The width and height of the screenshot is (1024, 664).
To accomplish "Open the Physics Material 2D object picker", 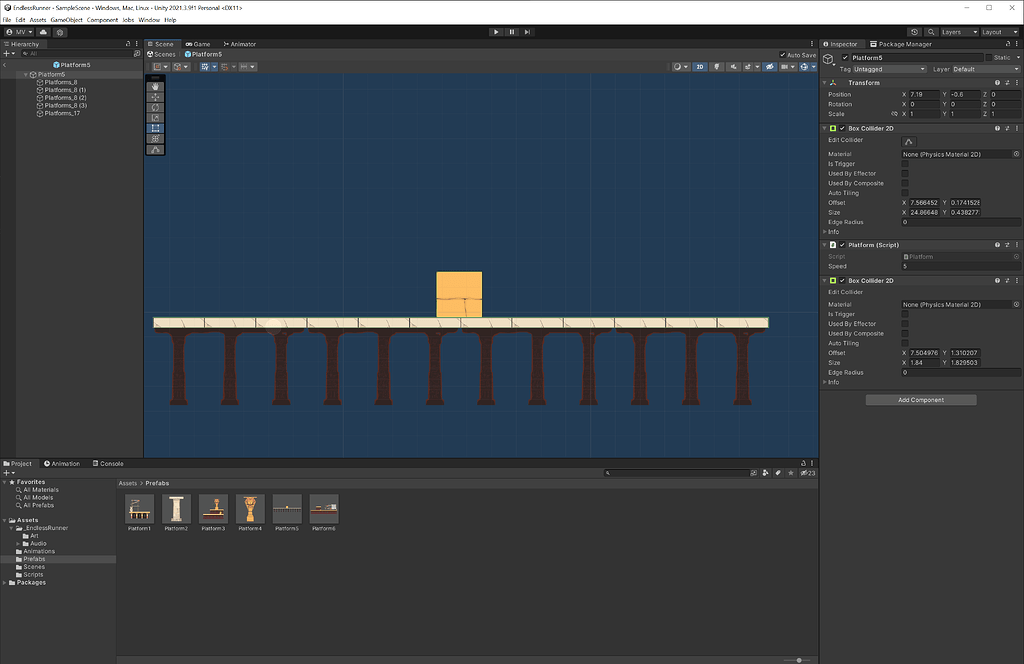I will point(1014,154).
